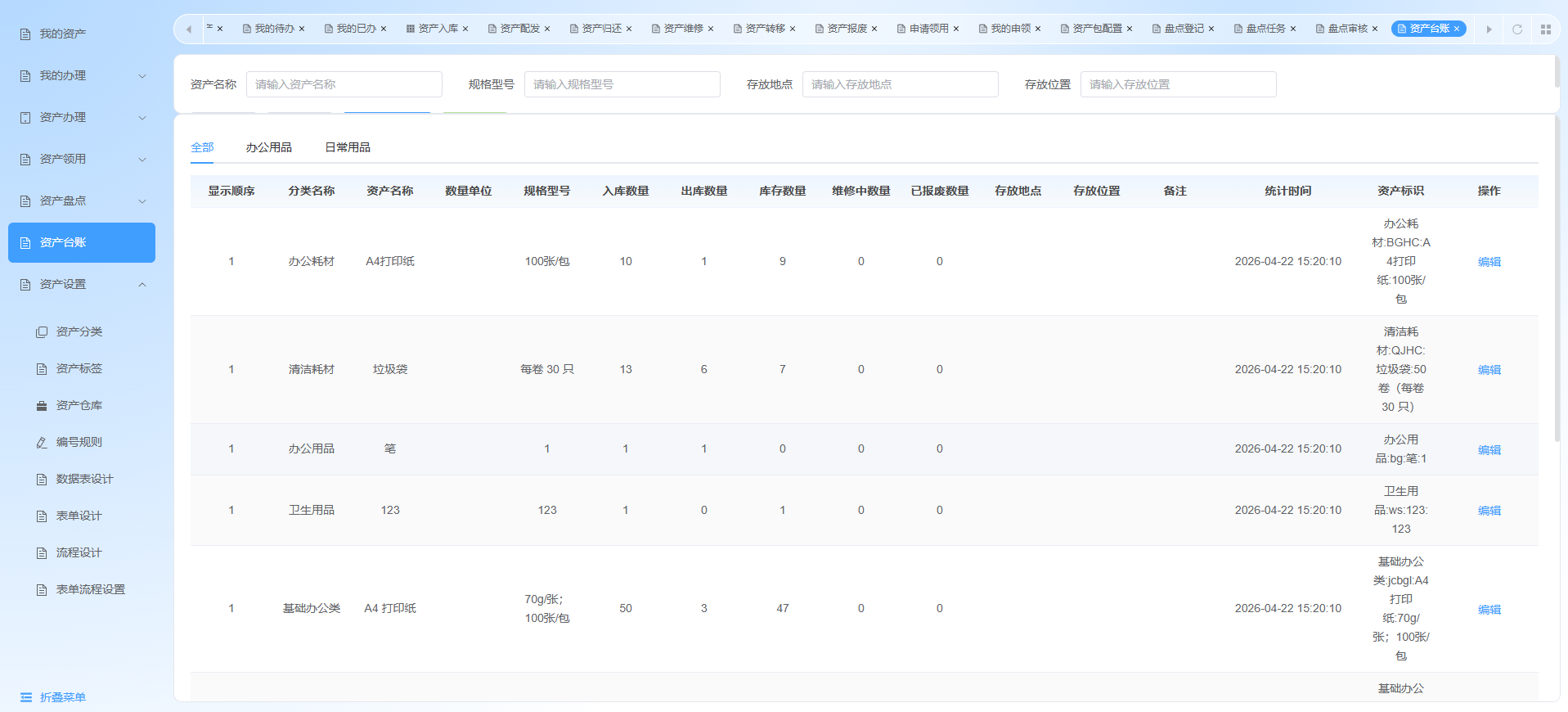Close the 我的已办 tab
This screenshot has height=712, width=1568.
[384, 29]
